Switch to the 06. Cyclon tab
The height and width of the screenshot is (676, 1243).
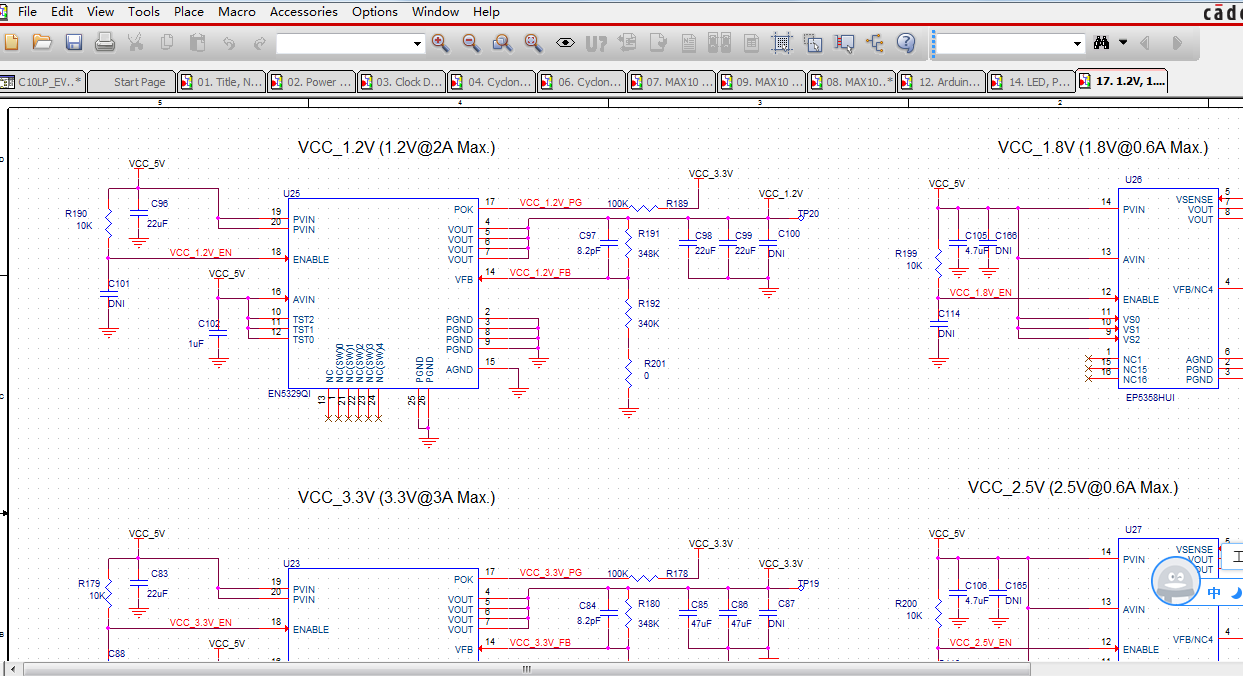582,82
